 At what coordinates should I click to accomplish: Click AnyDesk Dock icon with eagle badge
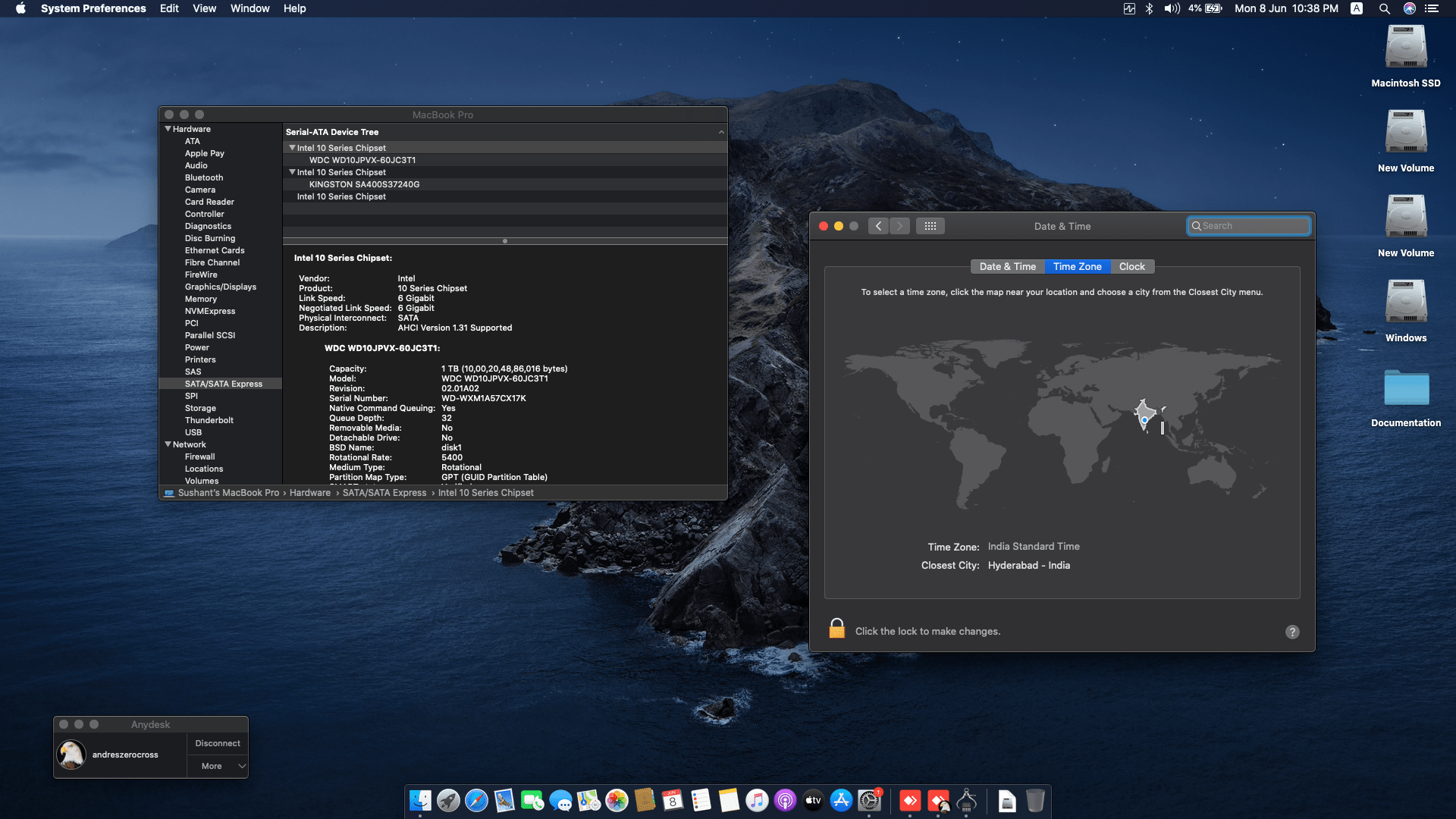coord(939,800)
